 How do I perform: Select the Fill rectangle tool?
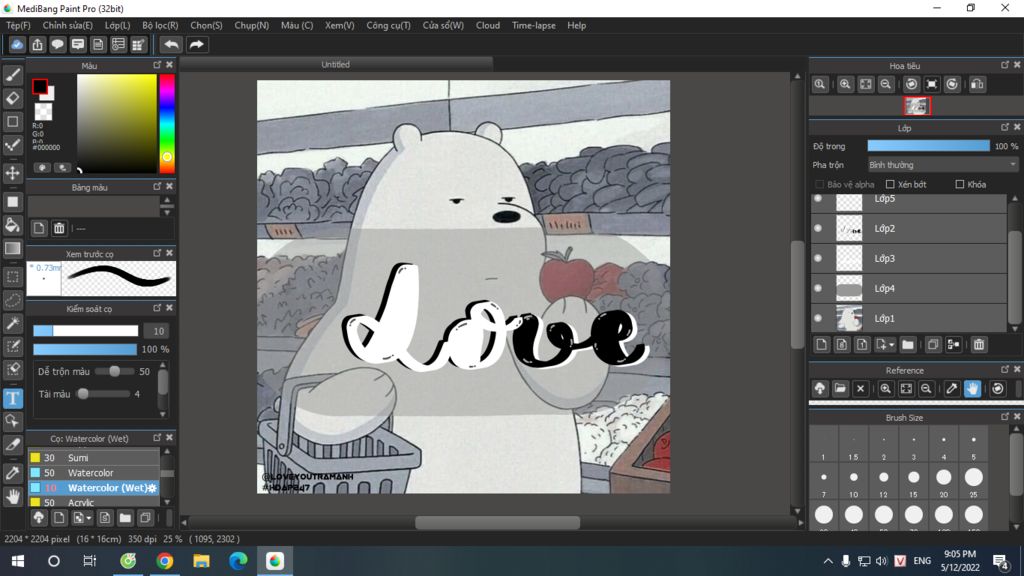pyautogui.click(x=12, y=202)
